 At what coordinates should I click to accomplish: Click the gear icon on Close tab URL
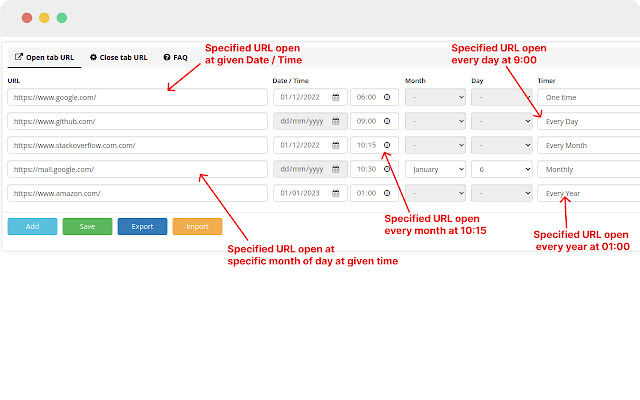tap(93, 57)
